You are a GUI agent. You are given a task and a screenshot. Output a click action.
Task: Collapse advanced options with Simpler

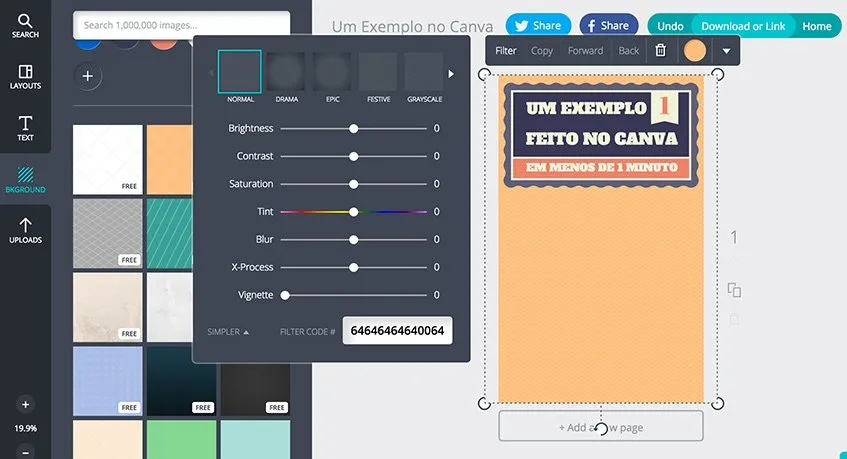(228, 332)
